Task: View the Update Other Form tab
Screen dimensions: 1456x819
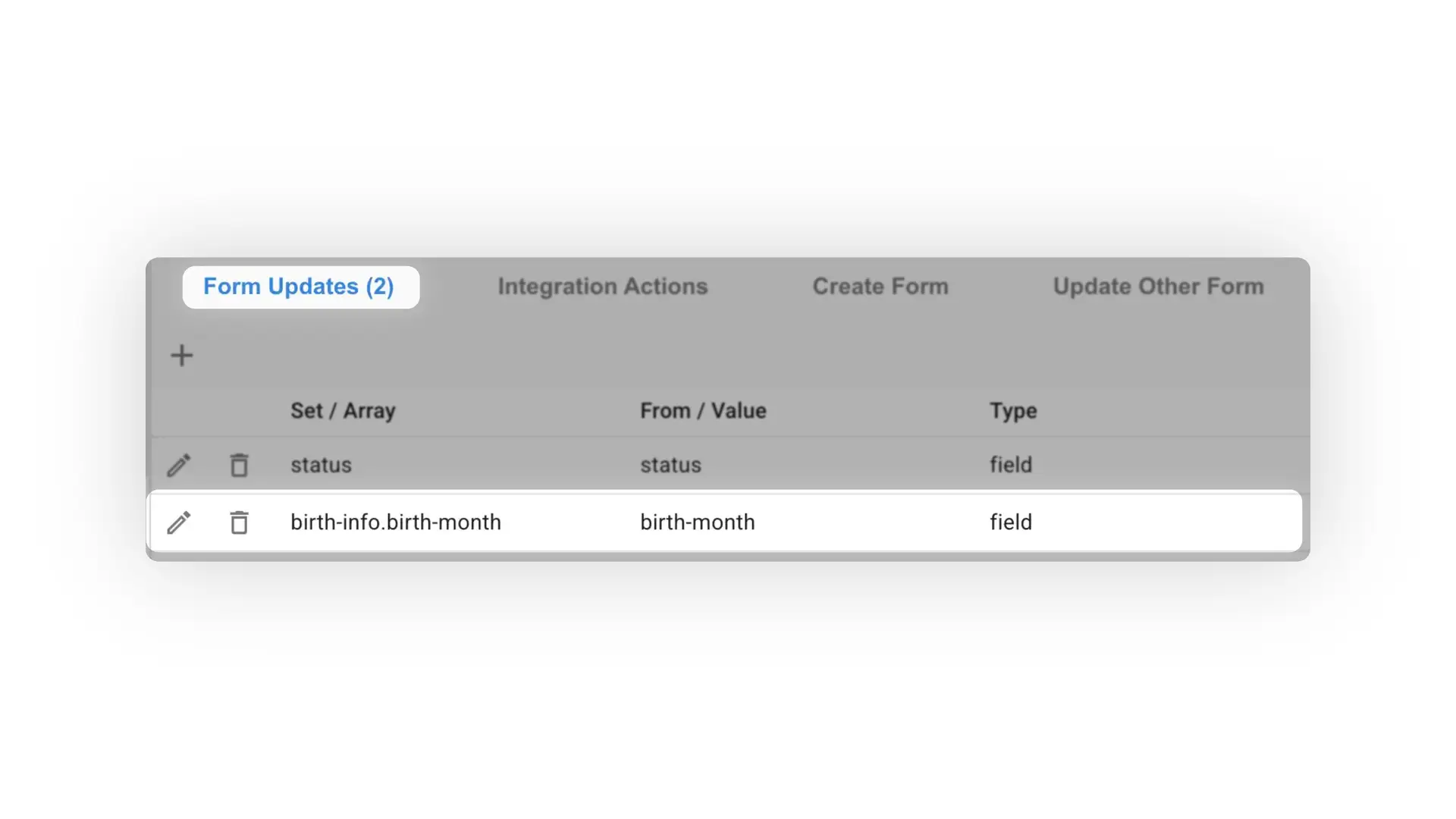Action: pos(1158,287)
